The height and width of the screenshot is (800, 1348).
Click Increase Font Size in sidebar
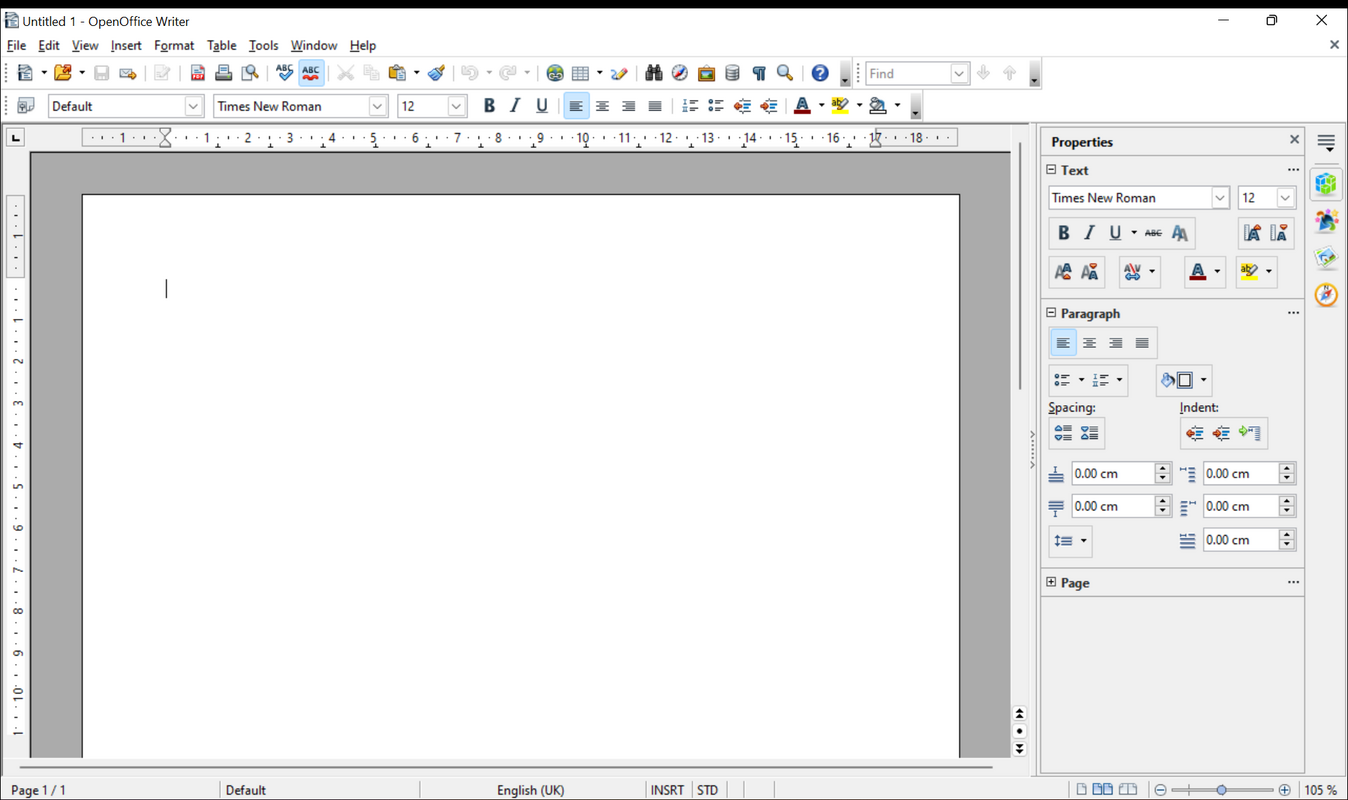coord(1252,233)
